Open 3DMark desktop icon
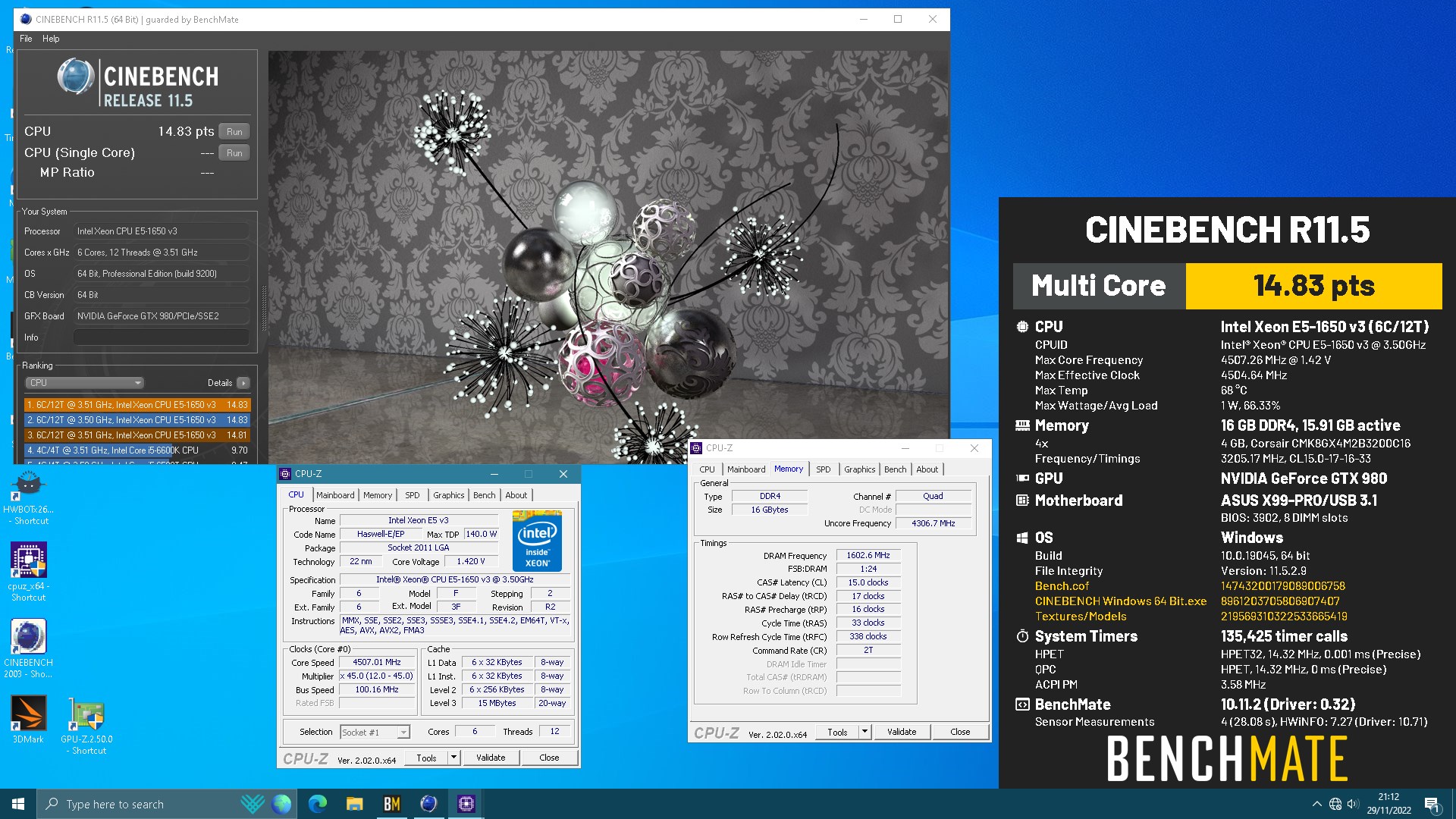The width and height of the screenshot is (1456, 819). tap(28, 719)
